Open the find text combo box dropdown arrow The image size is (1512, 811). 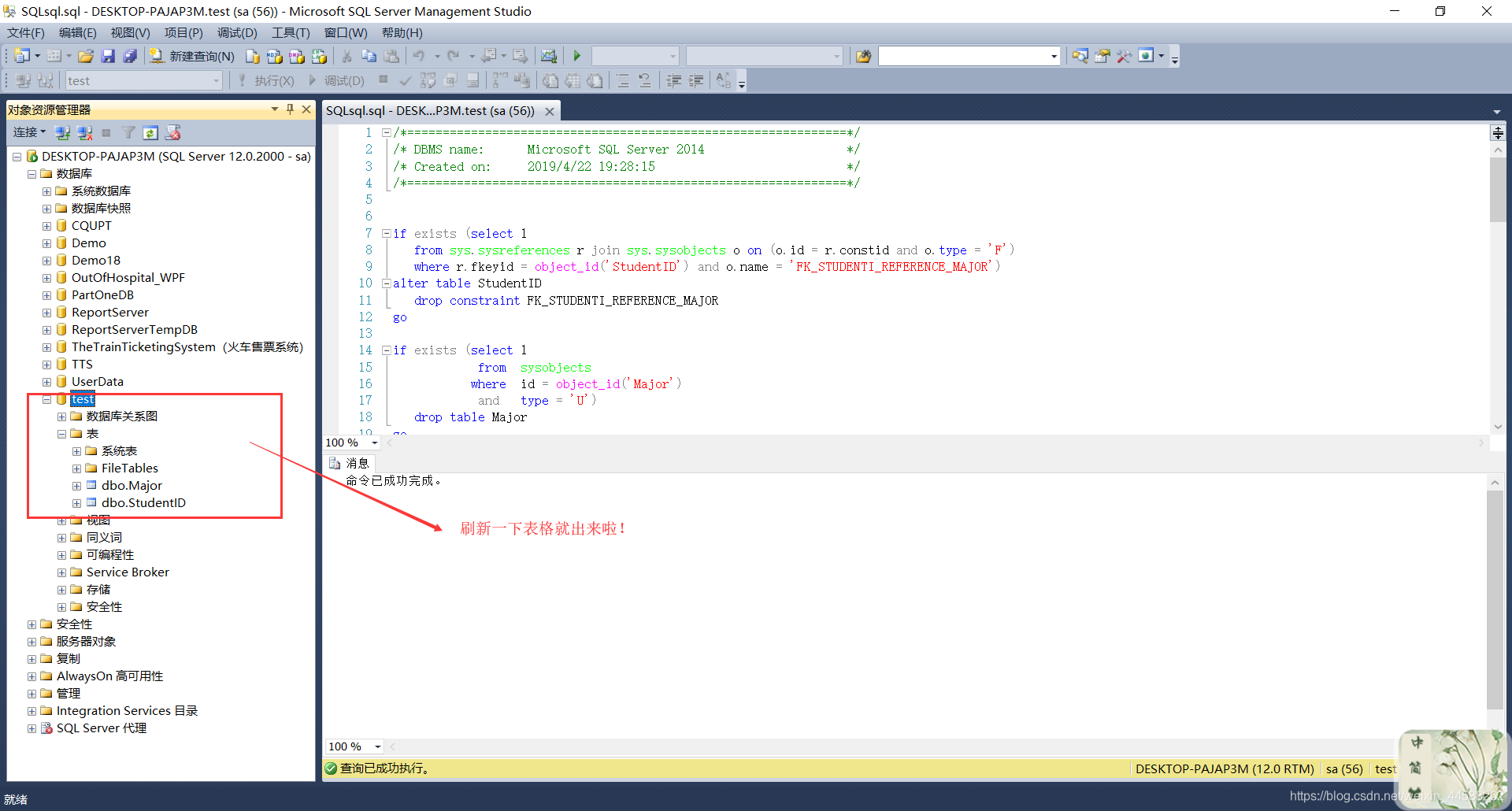(1054, 56)
